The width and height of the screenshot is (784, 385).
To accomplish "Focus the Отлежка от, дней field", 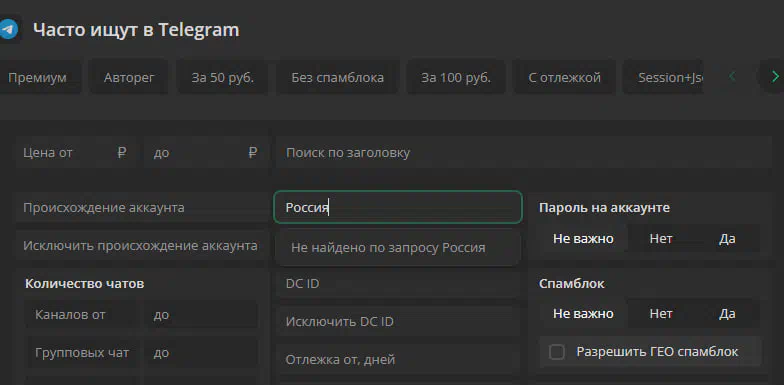I will click(398, 360).
